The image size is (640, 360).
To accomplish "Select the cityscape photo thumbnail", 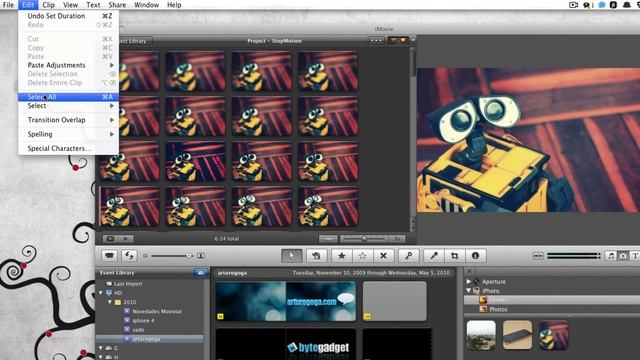I will click(481, 335).
